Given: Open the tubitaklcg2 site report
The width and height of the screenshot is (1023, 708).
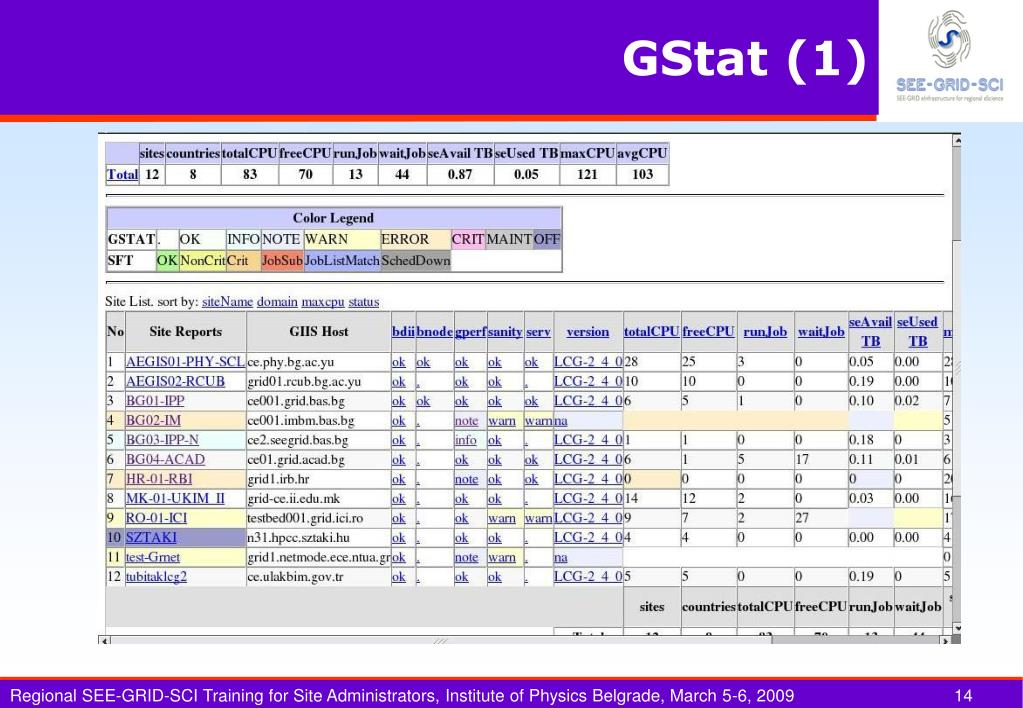Looking at the screenshot, I should 157,577.
